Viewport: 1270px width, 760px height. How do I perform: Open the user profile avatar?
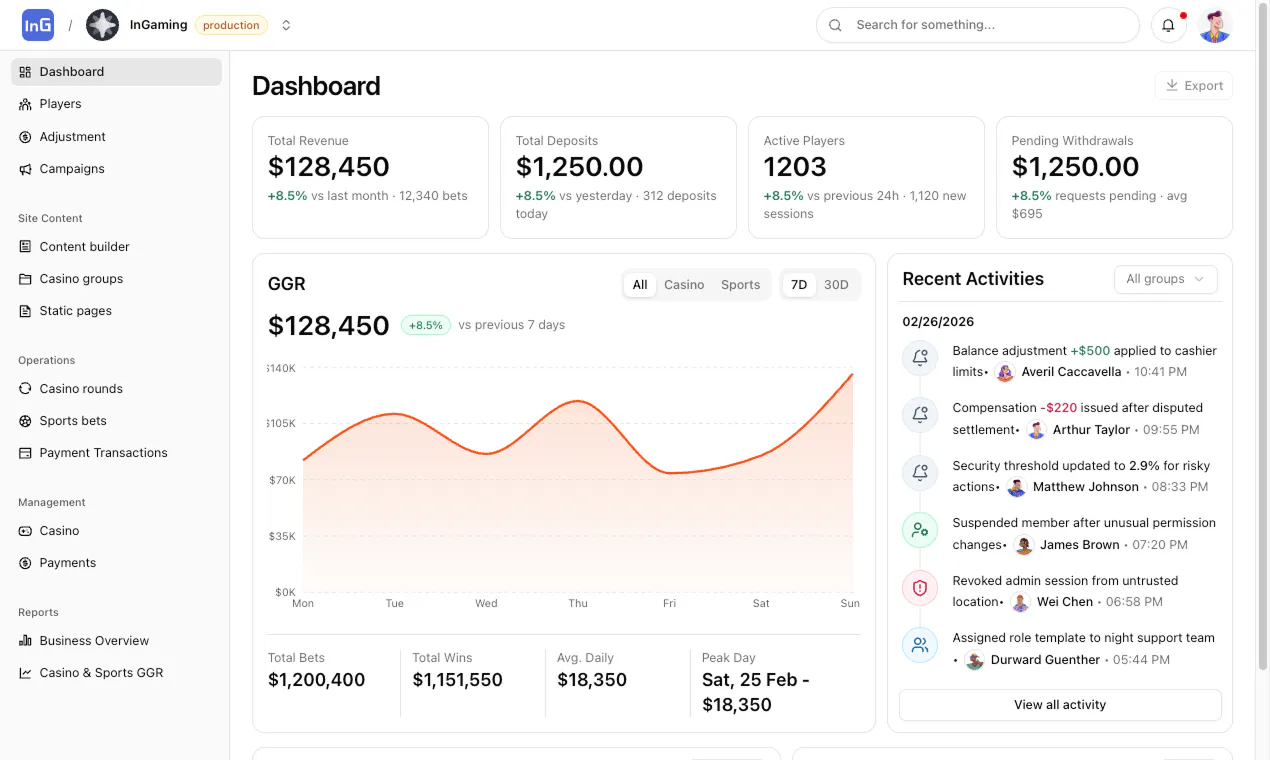[1215, 25]
